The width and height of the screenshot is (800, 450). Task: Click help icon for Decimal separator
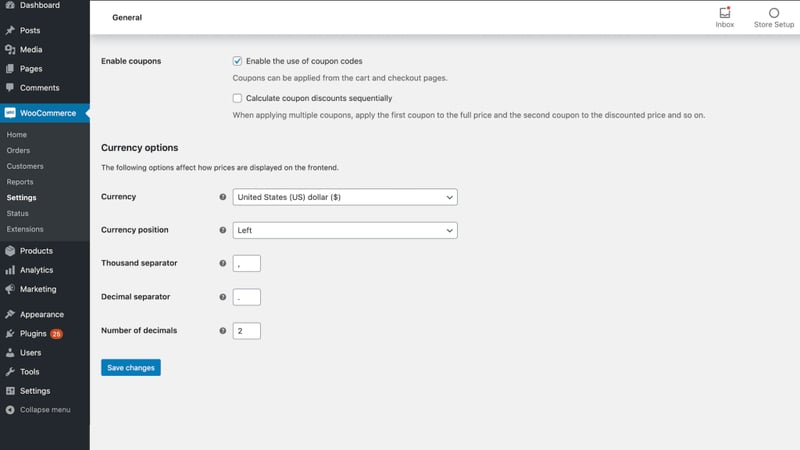tap(222, 297)
